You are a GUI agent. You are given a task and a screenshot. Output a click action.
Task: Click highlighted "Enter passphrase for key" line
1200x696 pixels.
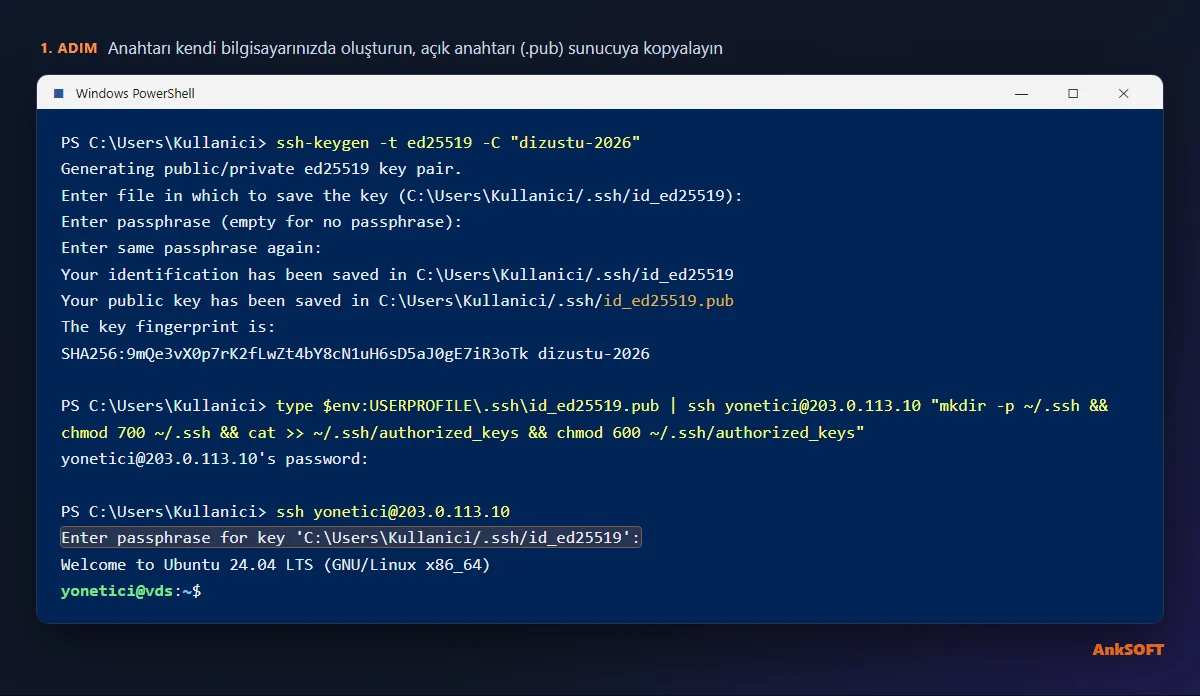pyautogui.click(x=351, y=538)
